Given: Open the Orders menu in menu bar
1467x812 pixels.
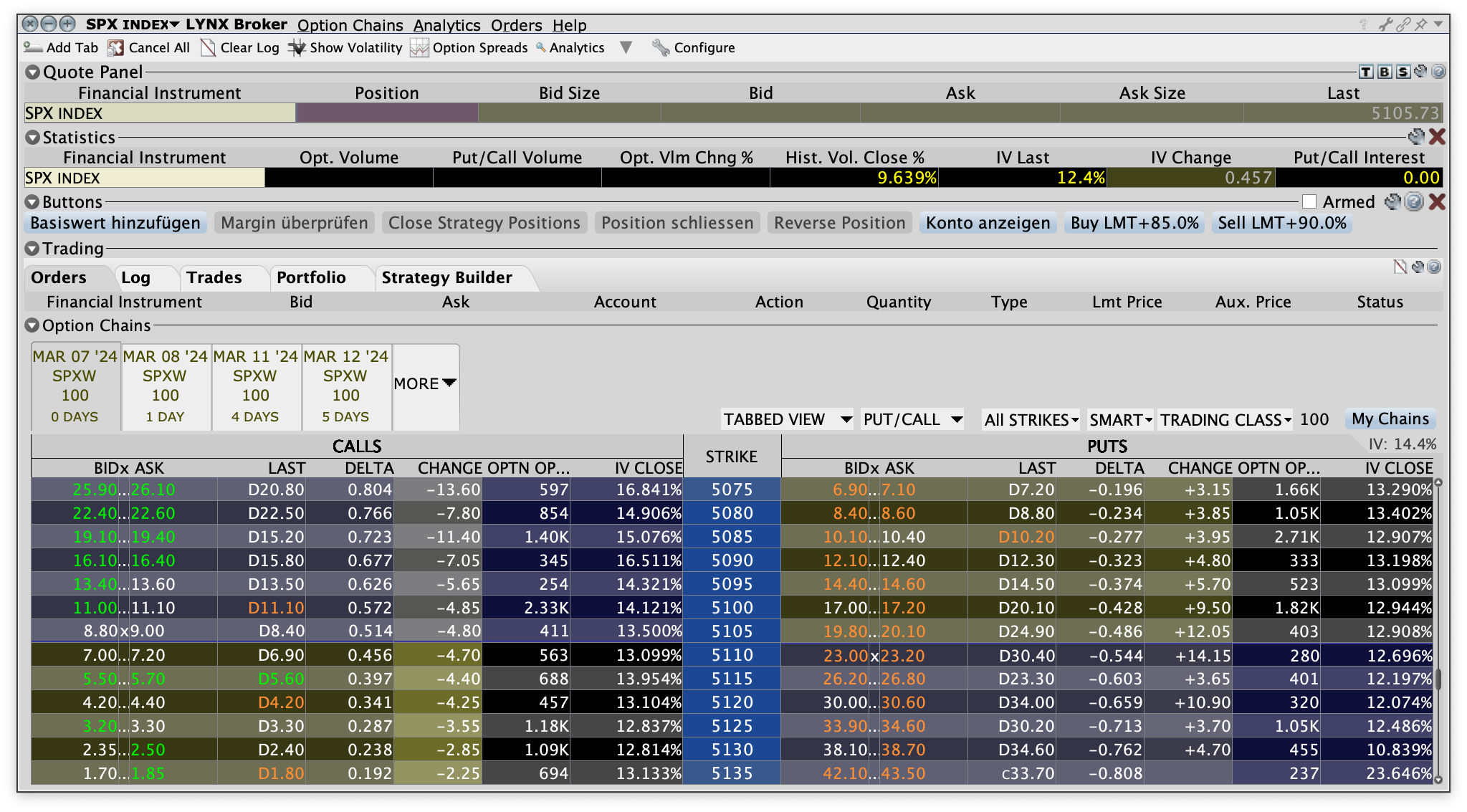Looking at the screenshot, I should [517, 25].
